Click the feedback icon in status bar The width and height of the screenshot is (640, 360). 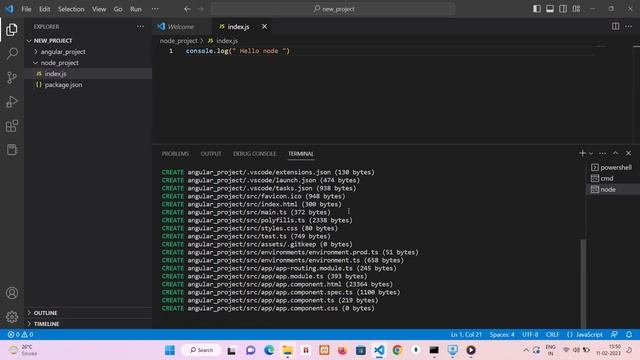[x=614, y=334]
